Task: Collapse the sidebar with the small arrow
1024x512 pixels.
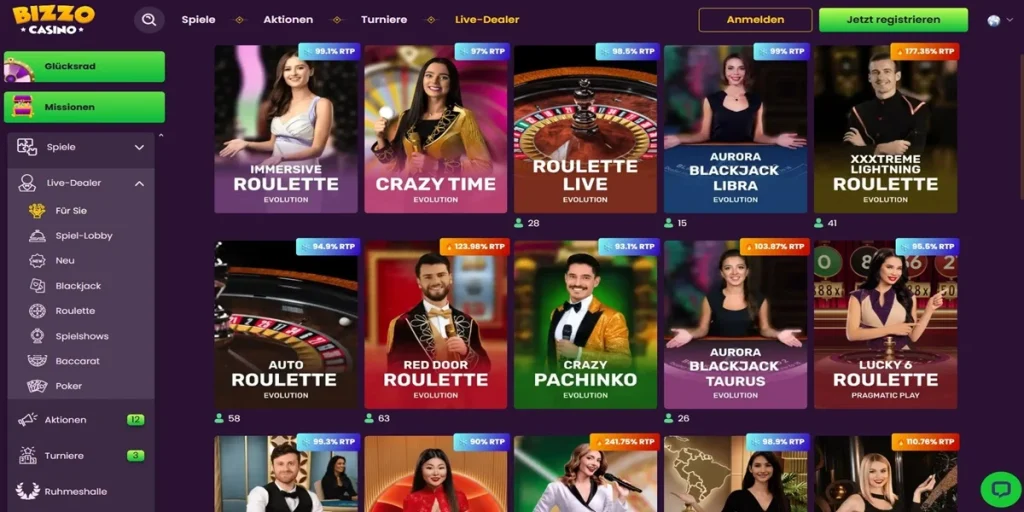Action: pos(161,136)
